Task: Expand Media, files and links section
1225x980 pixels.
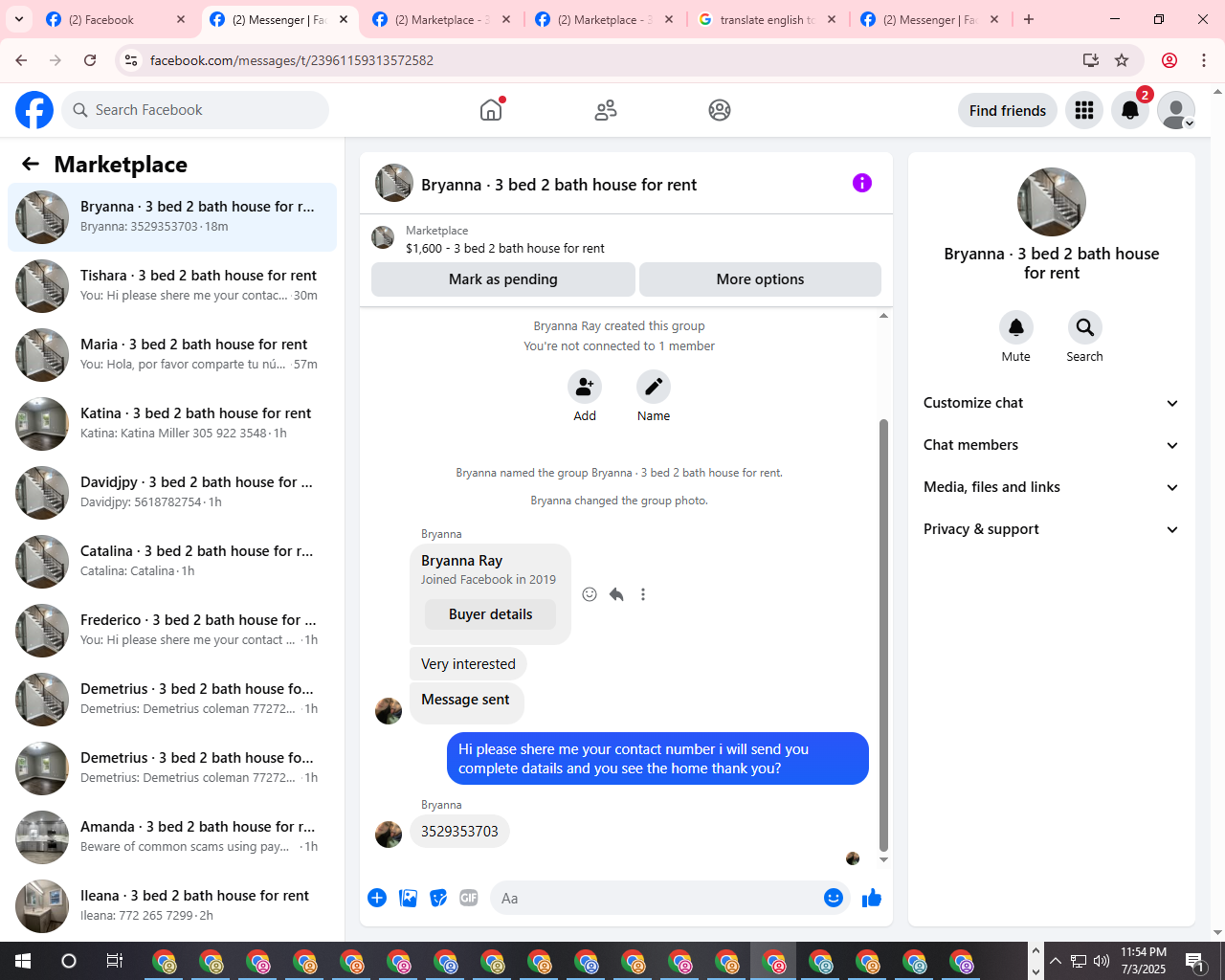Action: tap(1051, 487)
